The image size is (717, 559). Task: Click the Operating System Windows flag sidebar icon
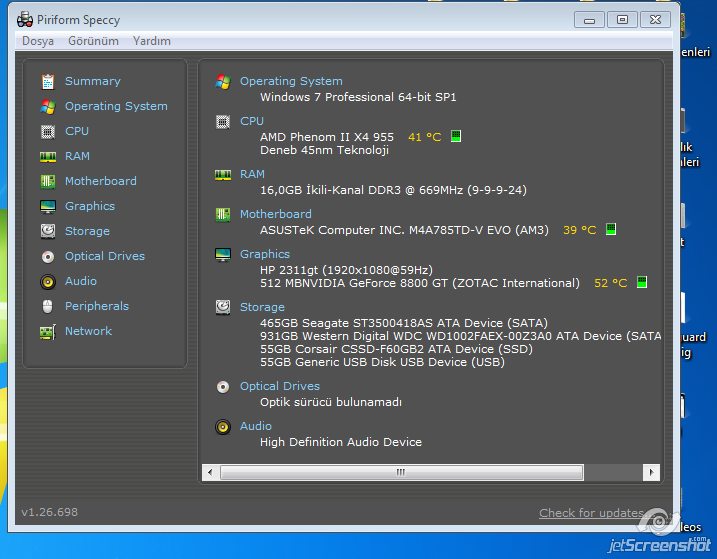(x=48, y=107)
